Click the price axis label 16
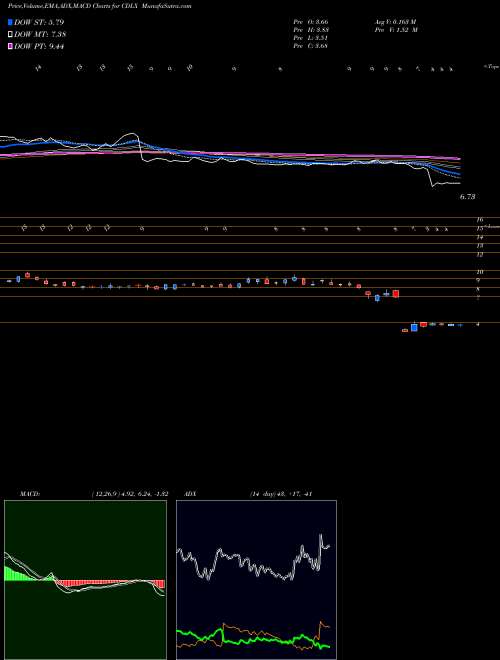This screenshot has height=660, width=500. point(480,220)
